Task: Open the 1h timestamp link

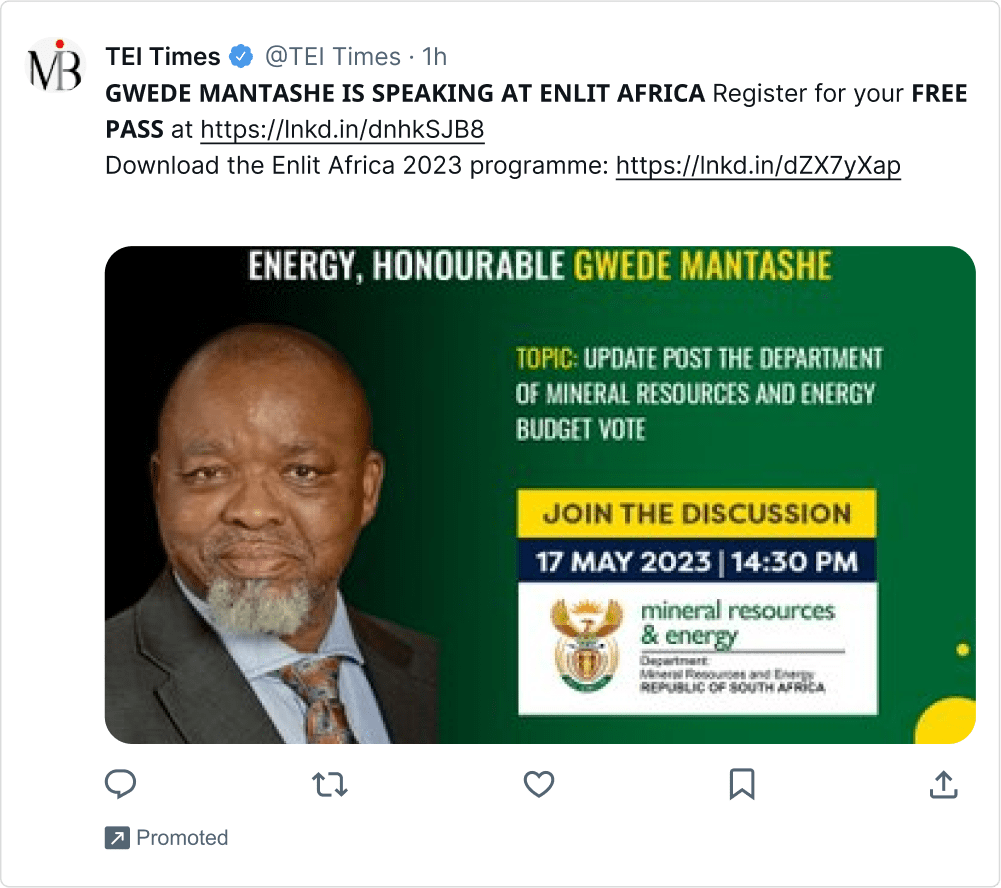Action: (x=435, y=57)
